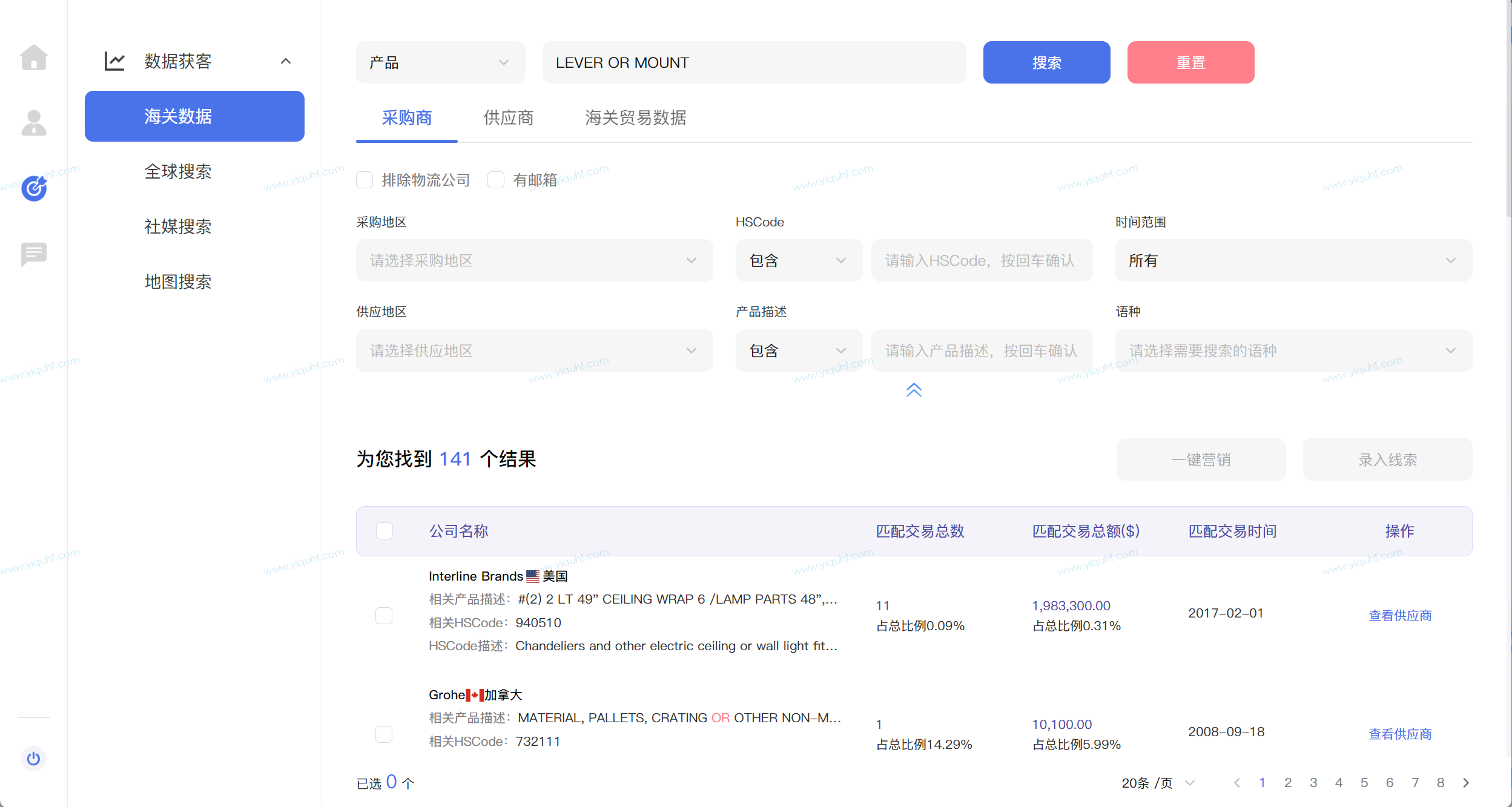The image size is (1512, 807).
Task: Go to page 2
Action: (1288, 783)
